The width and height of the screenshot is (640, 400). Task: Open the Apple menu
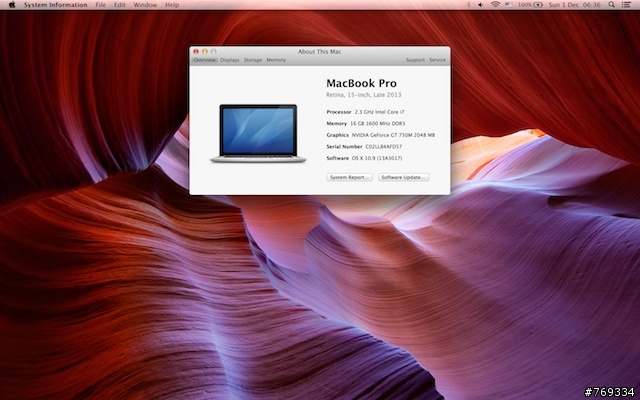point(12,5)
